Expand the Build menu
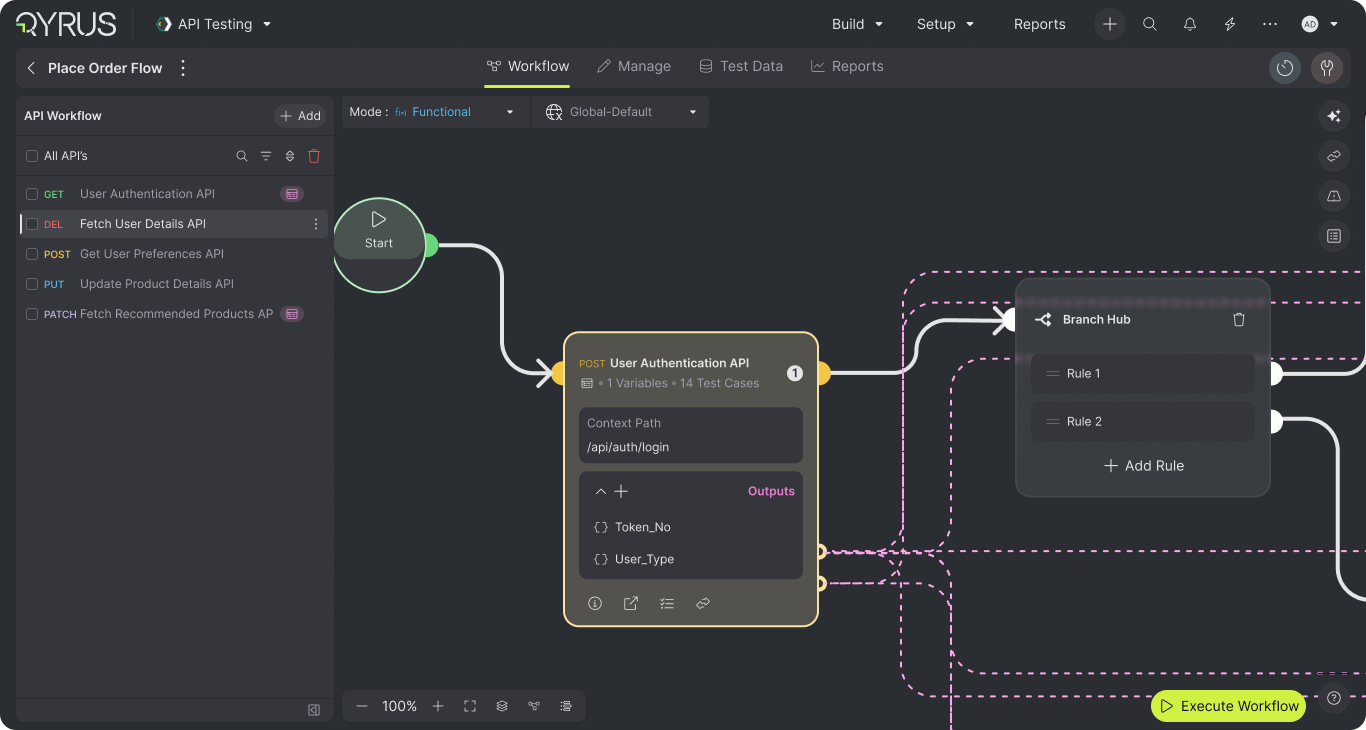 pos(858,24)
